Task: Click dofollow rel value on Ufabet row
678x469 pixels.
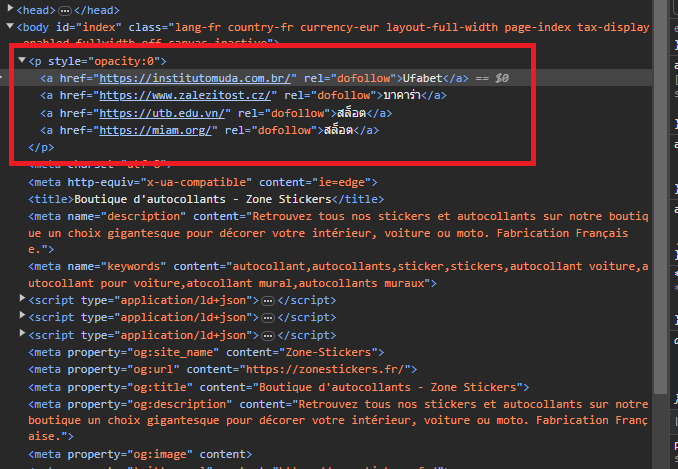Action: tap(364, 78)
